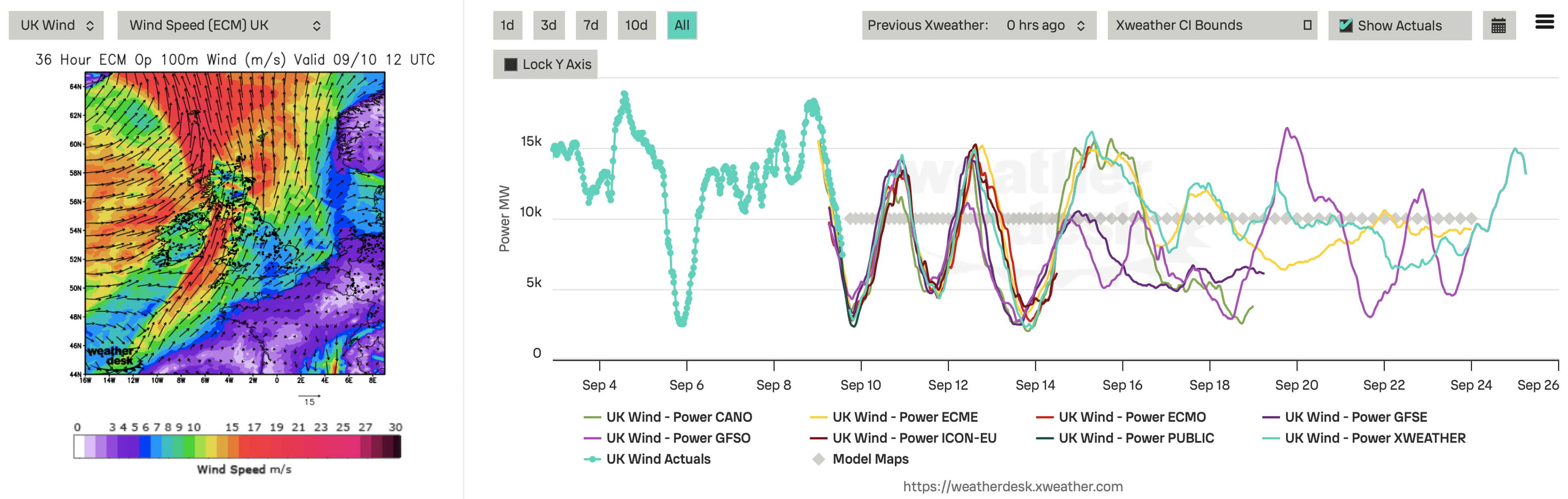Toggle UK Wind - Power ECMO legend series
Viewport: 1568px width, 499px height.
point(1120,417)
